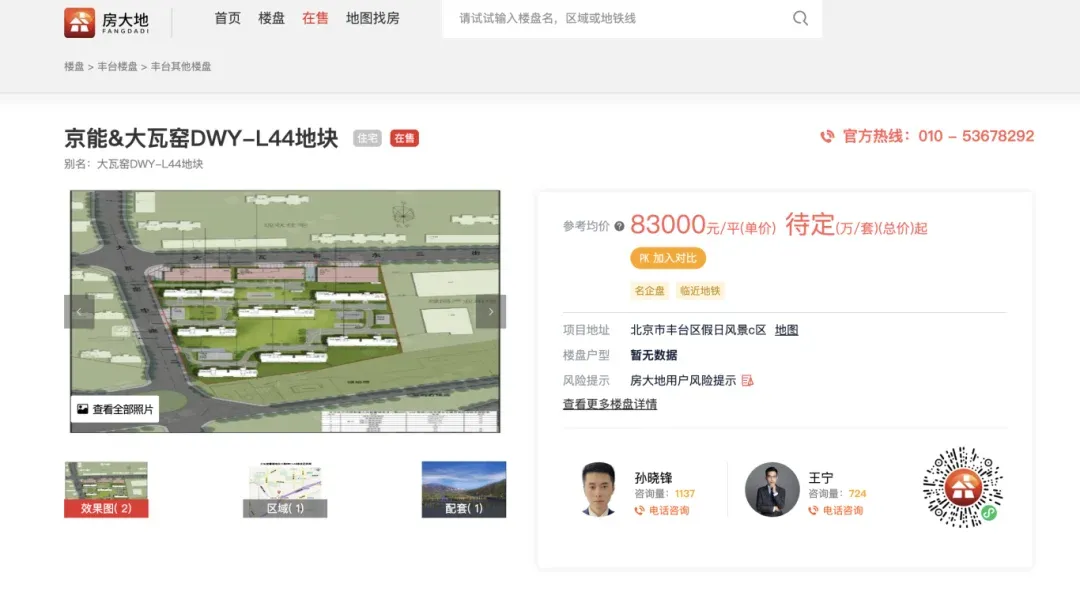Click the QR code mini-program image
Screen dimensions: 1080x614
[962, 487]
